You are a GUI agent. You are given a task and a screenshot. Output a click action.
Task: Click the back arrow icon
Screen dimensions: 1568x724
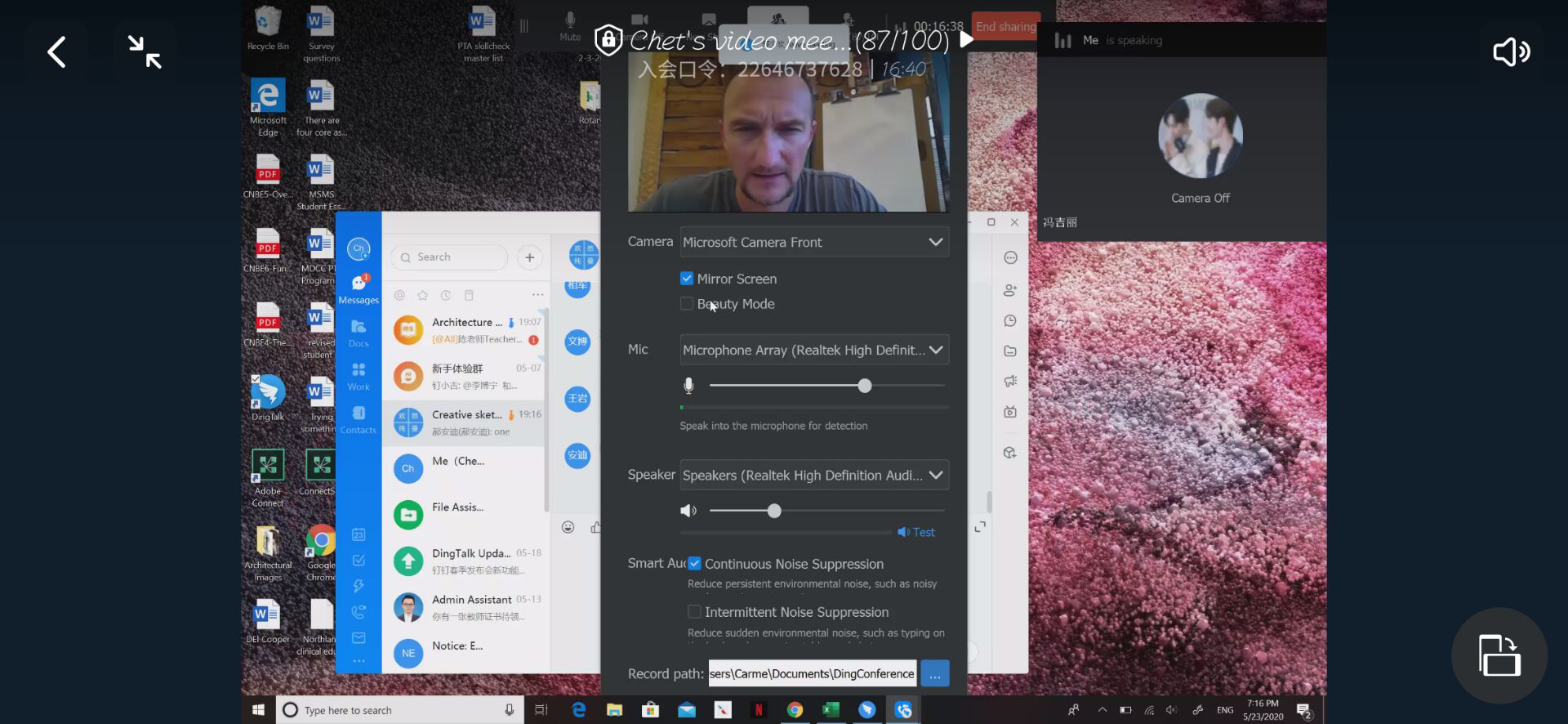56,52
